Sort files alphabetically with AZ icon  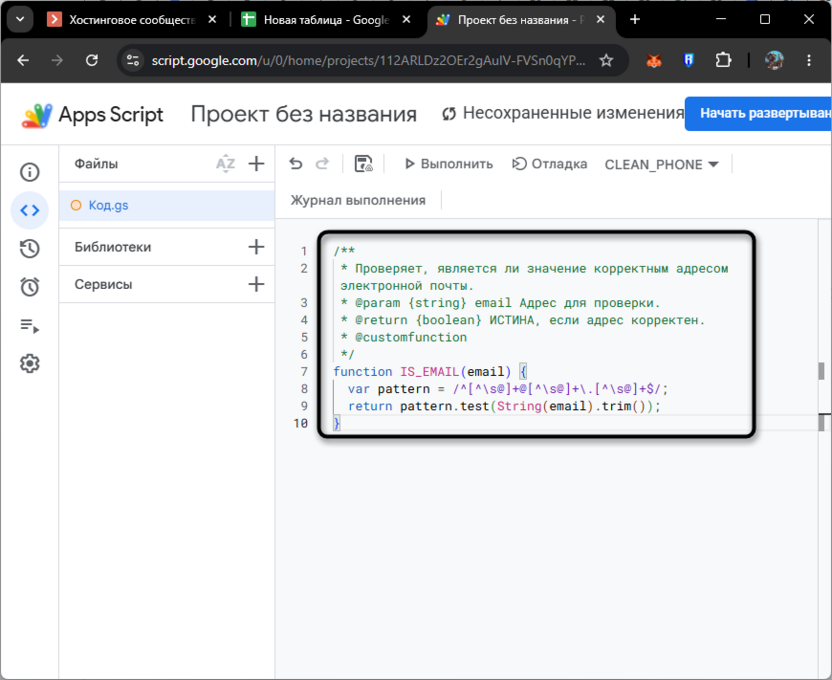click(226, 164)
